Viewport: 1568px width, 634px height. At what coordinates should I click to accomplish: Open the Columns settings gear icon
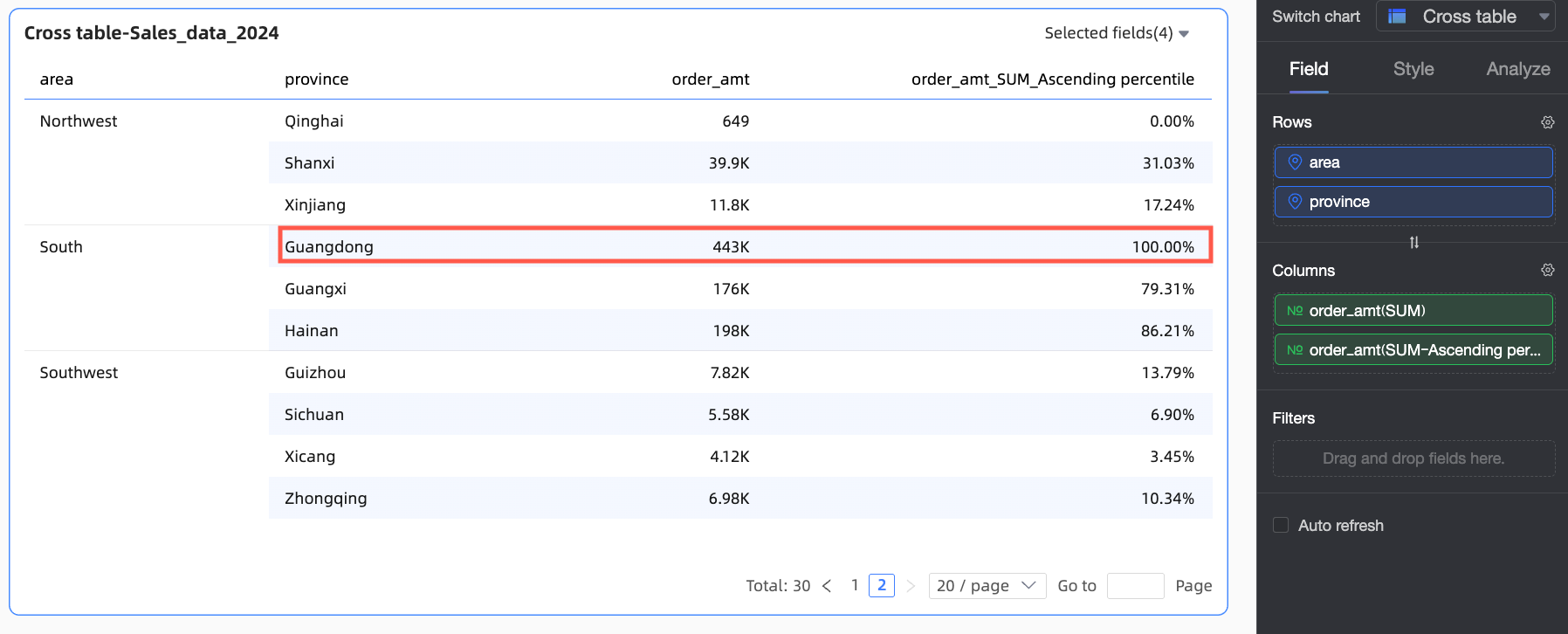[1547, 270]
